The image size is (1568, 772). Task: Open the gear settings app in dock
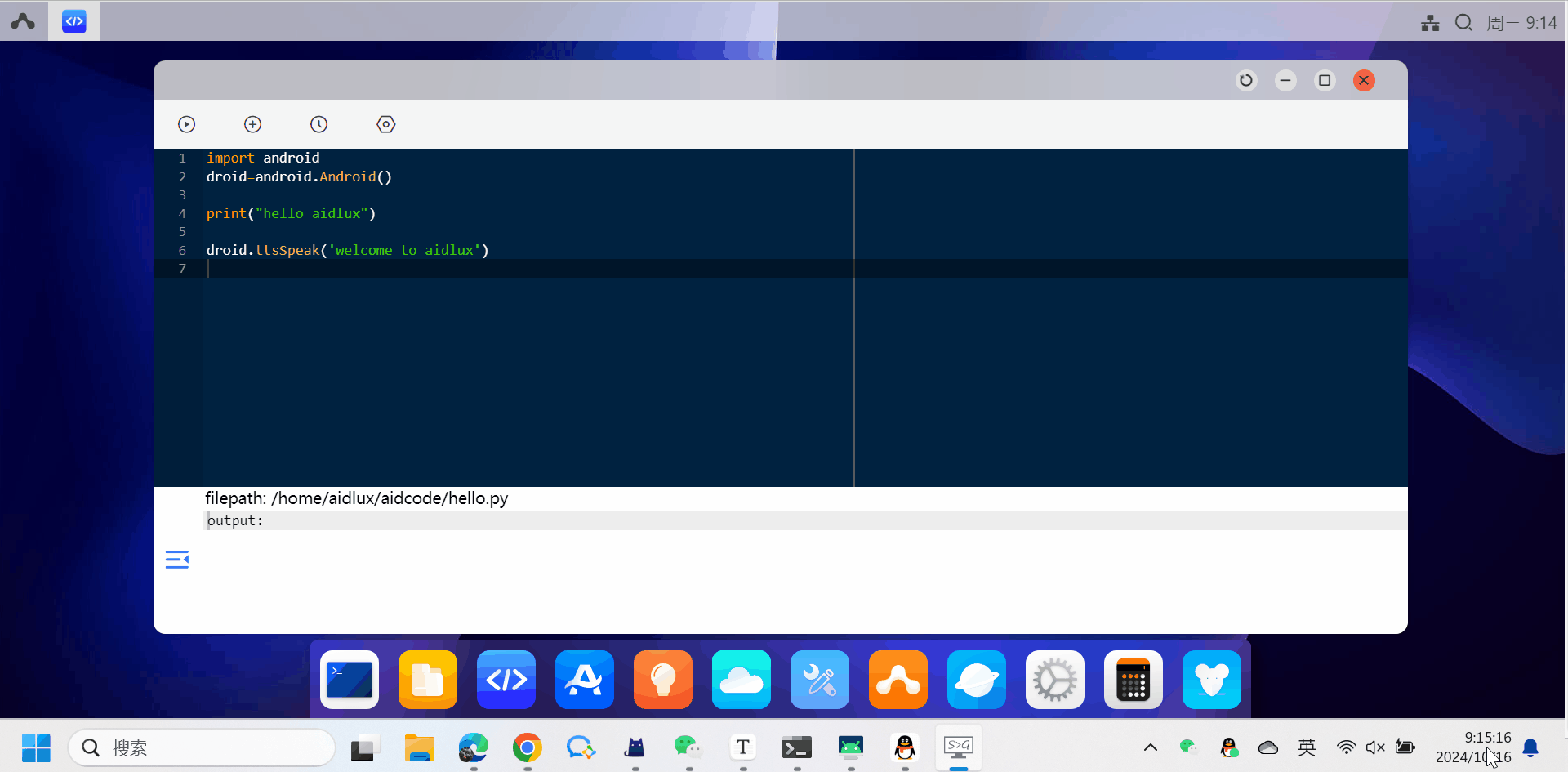1055,680
